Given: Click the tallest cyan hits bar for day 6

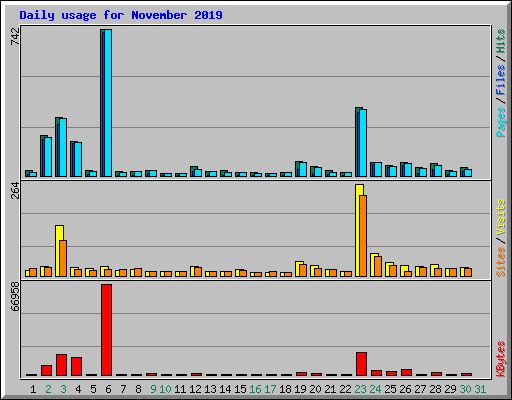Looking at the screenshot, I should pyautogui.click(x=108, y=103).
